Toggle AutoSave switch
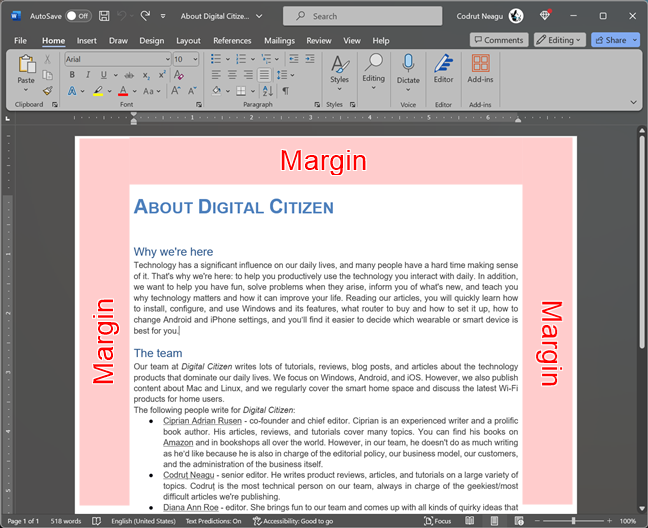 pyautogui.click(x=78, y=16)
